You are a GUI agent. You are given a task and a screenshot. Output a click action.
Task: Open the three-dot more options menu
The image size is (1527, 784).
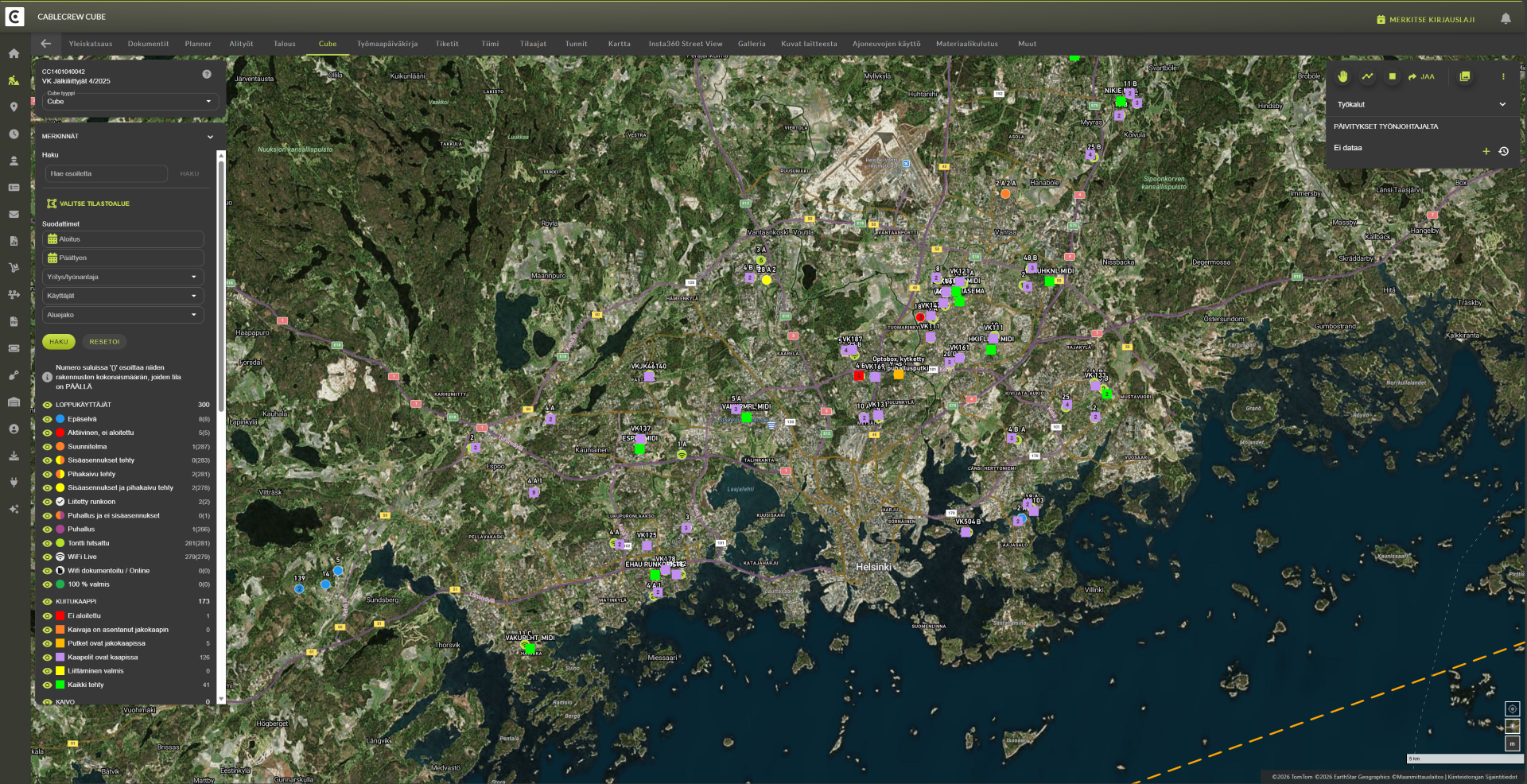(1502, 76)
